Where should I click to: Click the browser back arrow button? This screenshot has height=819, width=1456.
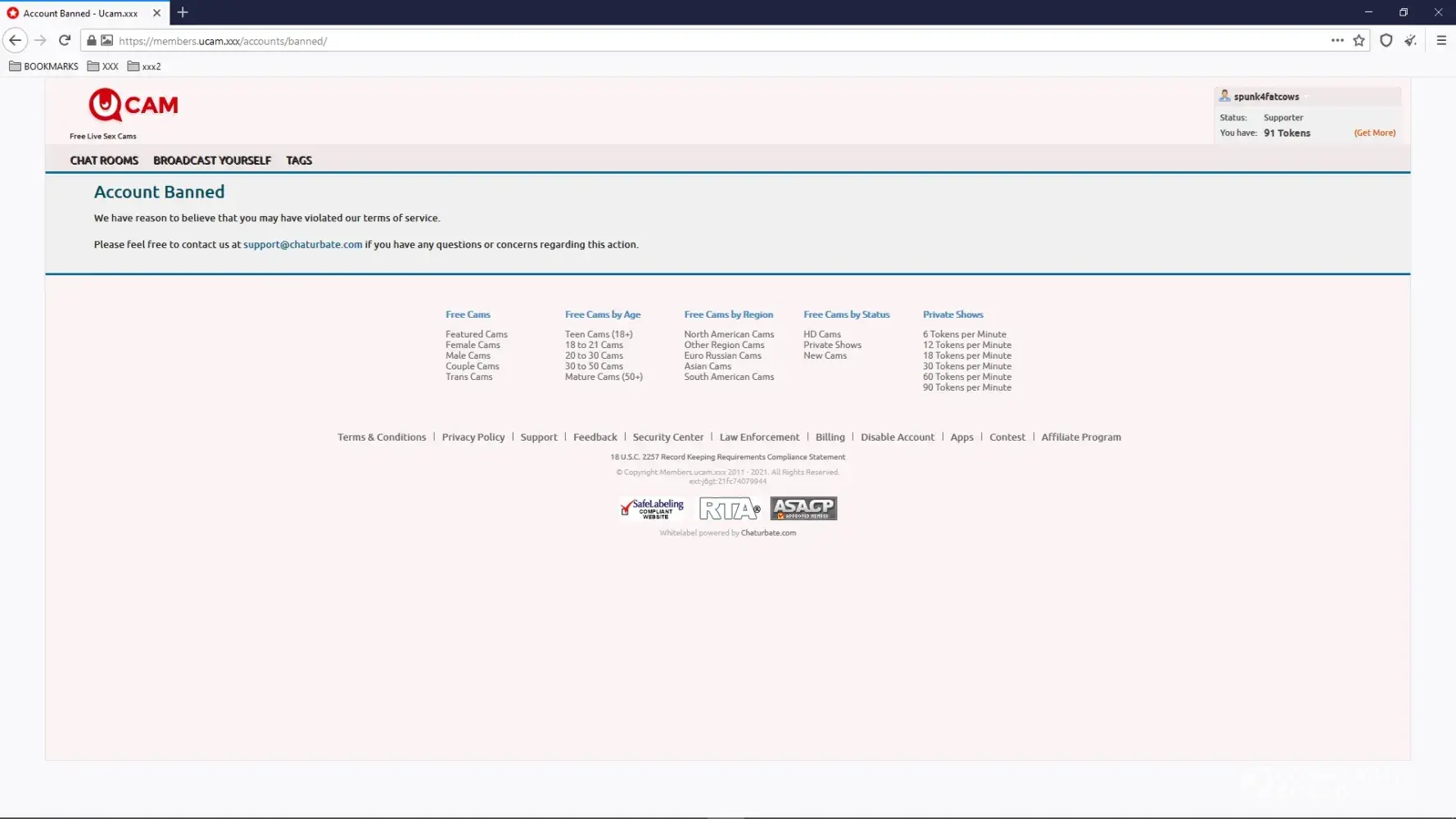click(15, 40)
